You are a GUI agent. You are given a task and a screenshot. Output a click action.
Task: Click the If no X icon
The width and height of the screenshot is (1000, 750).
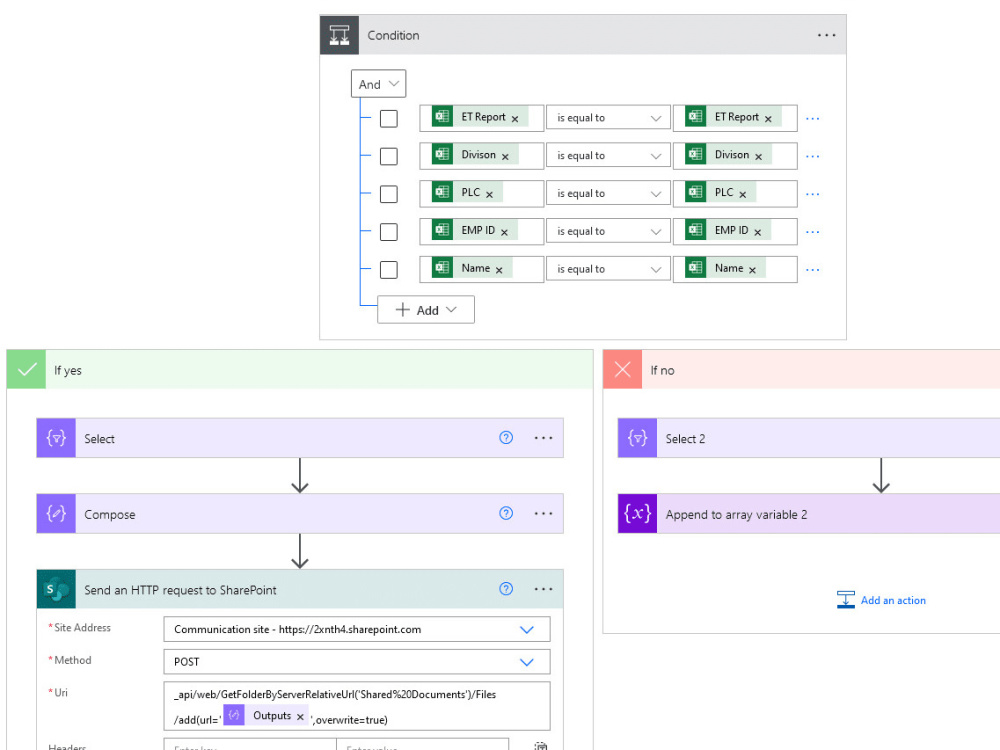[622, 369]
